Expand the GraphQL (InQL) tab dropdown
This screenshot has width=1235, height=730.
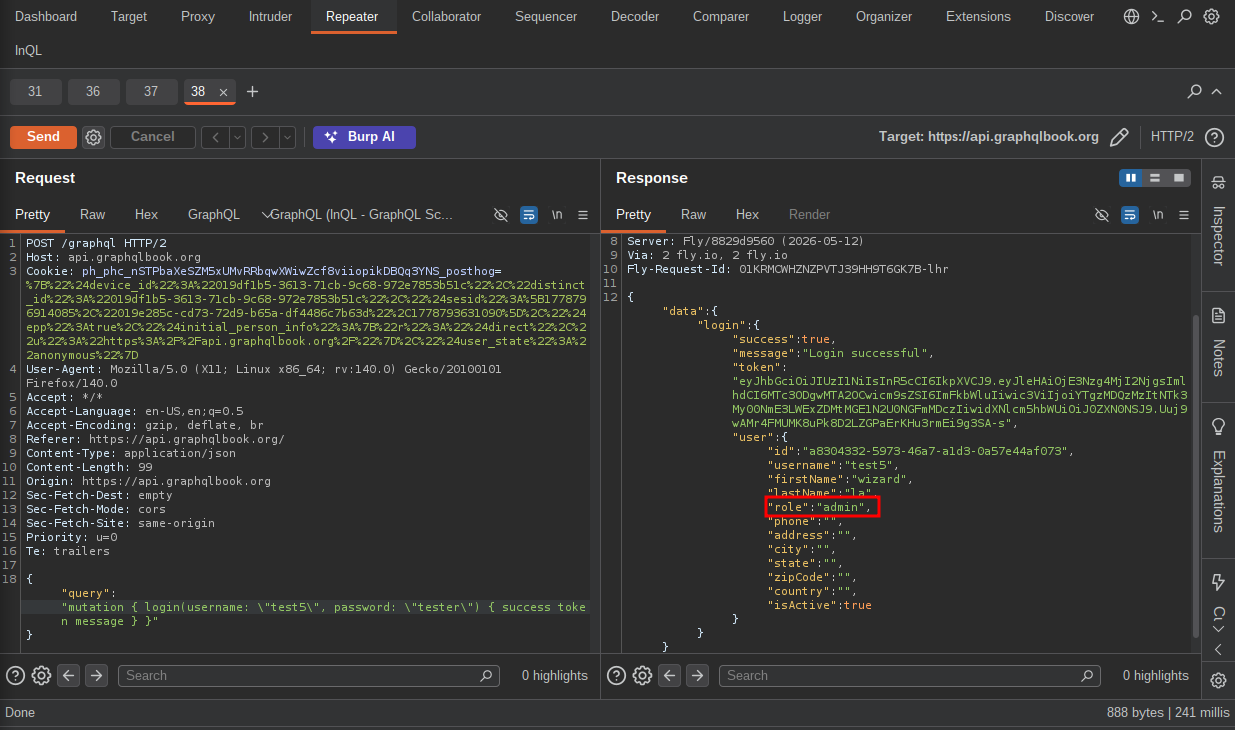(x=265, y=215)
